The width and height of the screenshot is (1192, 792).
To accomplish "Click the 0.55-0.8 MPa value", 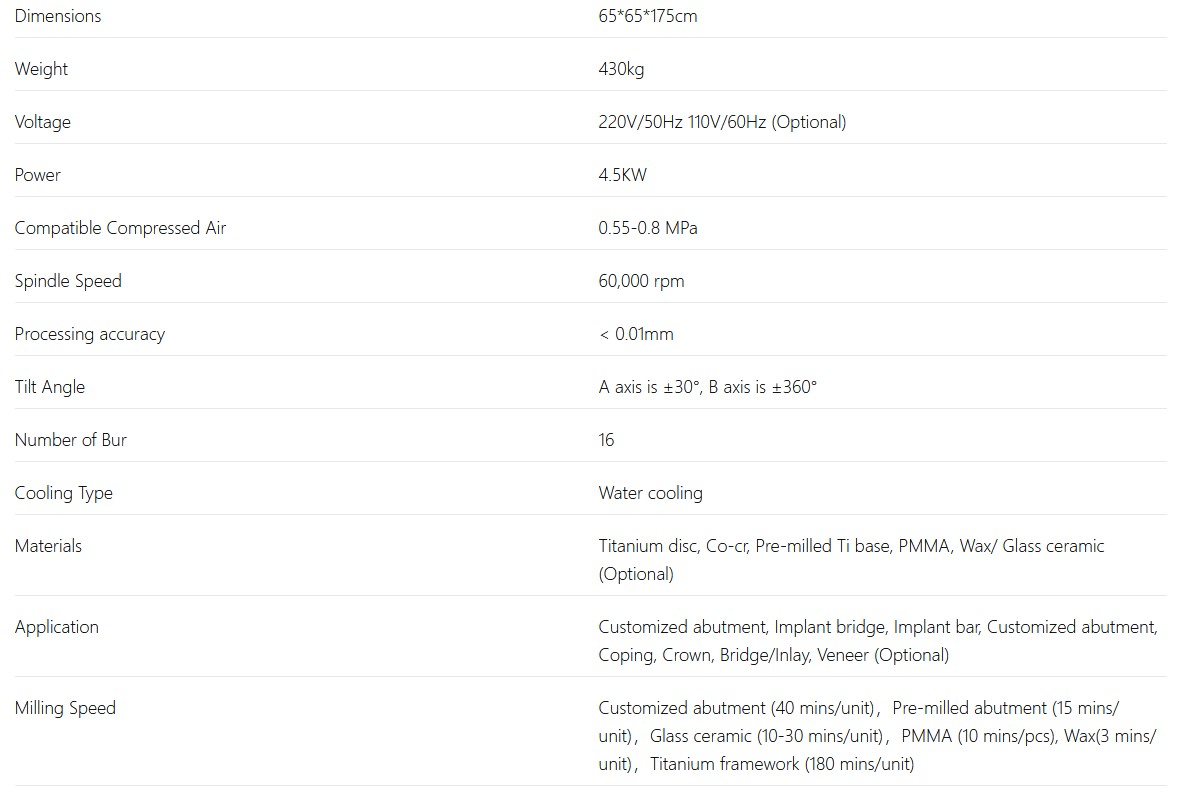I will (648, 228).
